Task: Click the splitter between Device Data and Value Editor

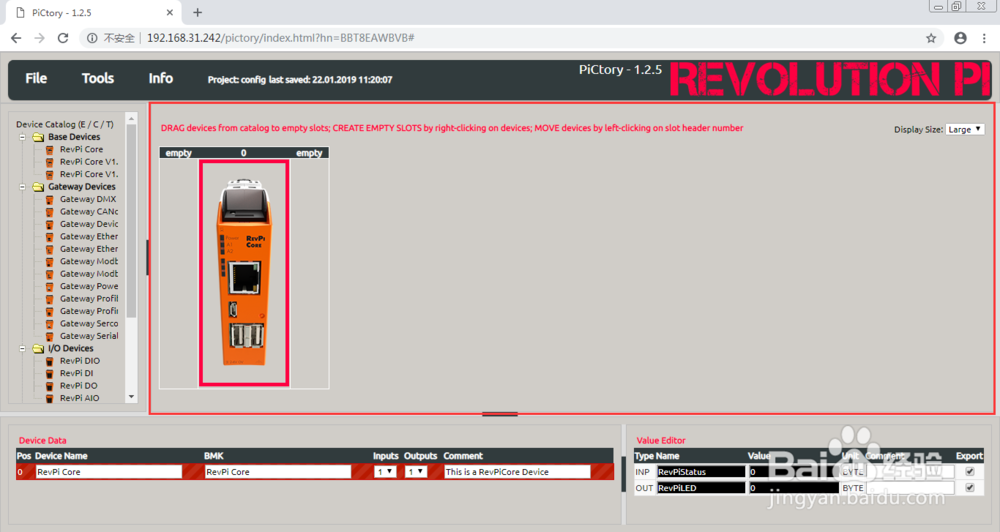Action: 624,474
